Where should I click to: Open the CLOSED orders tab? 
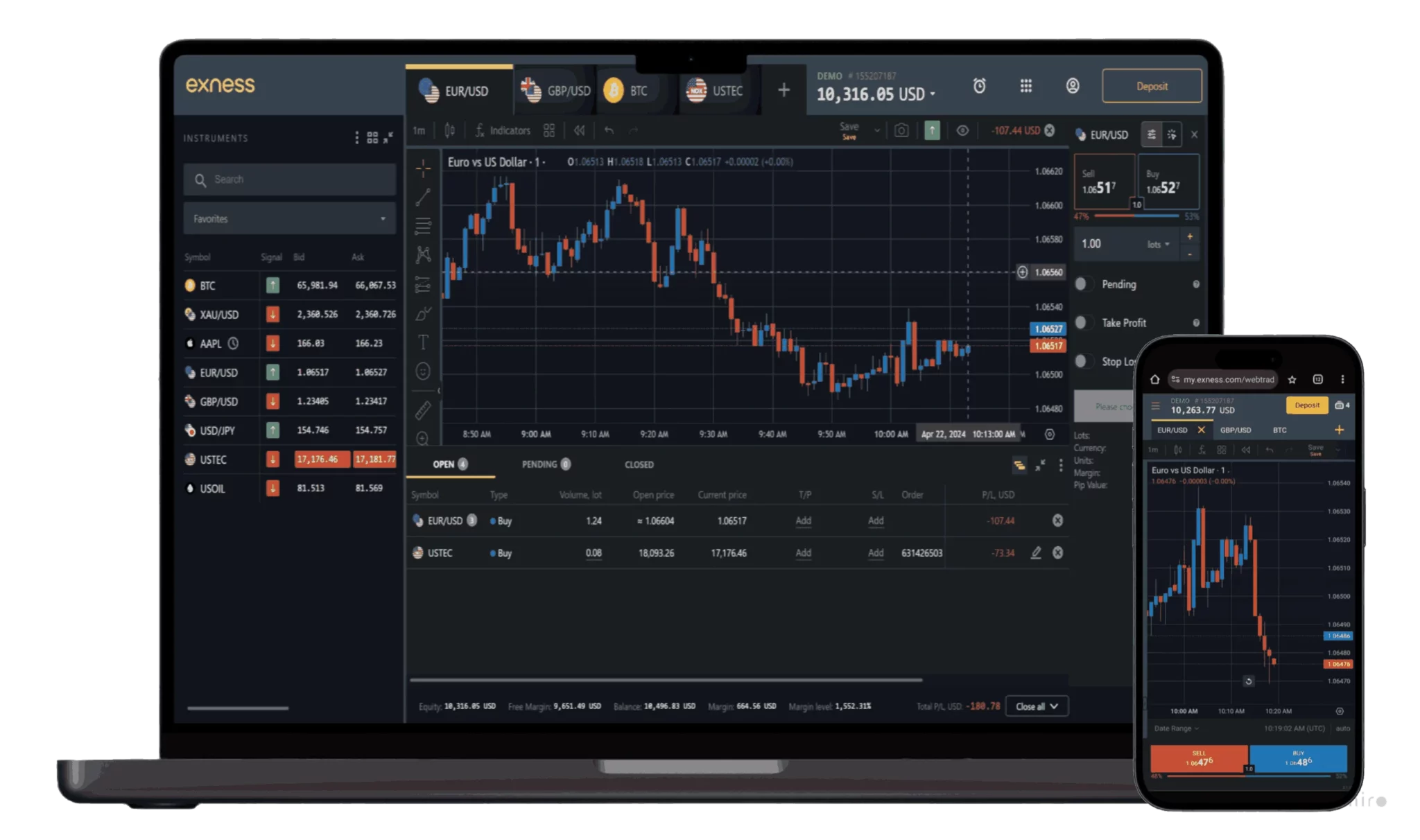click(x=639, y=464)
